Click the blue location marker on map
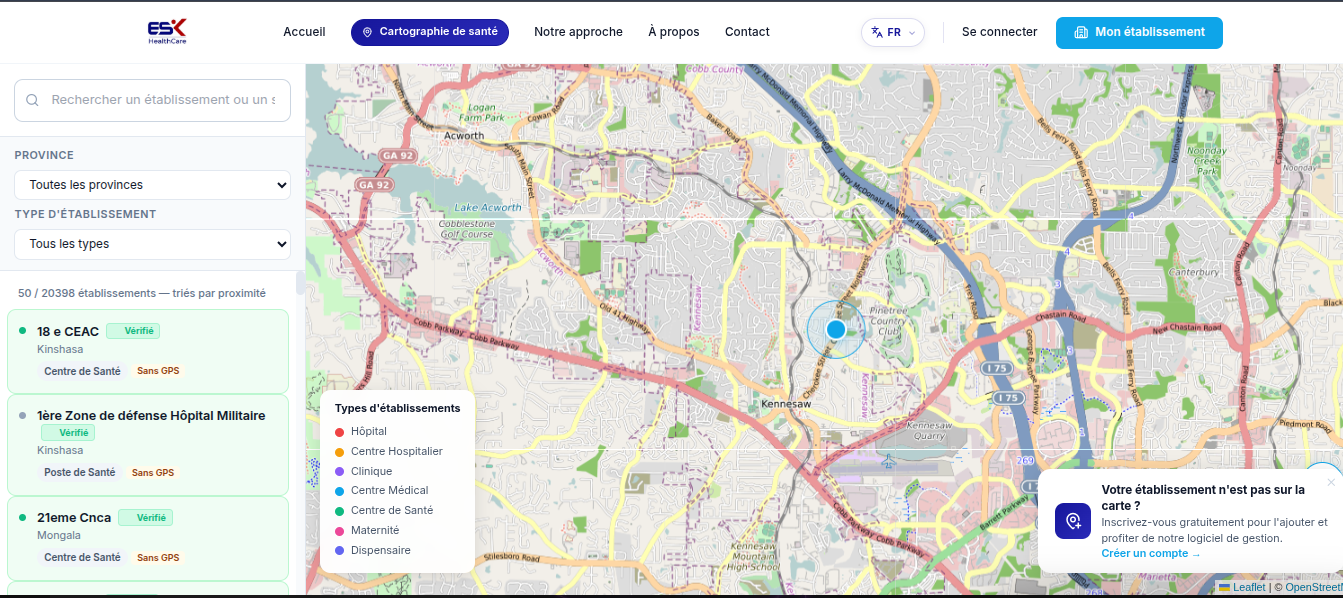The height and width of the screenshot is (598, 1343). [836, 329]
